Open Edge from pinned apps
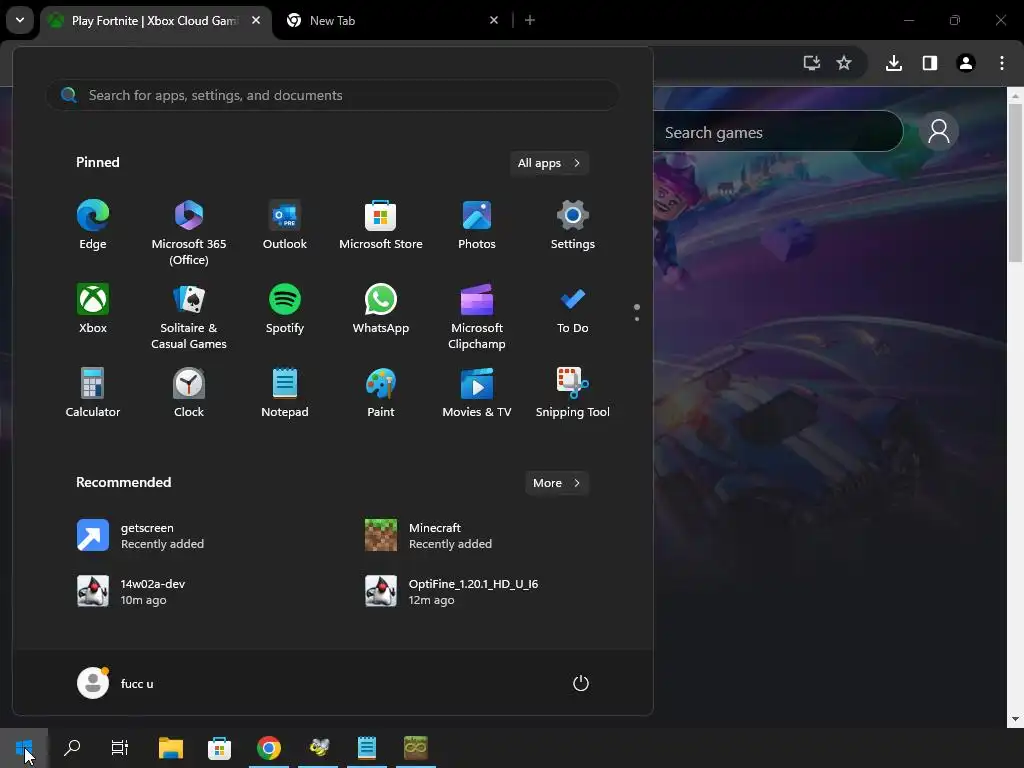Image resolution: width=1024 pixels, height=768 pixels. [93, 225]
